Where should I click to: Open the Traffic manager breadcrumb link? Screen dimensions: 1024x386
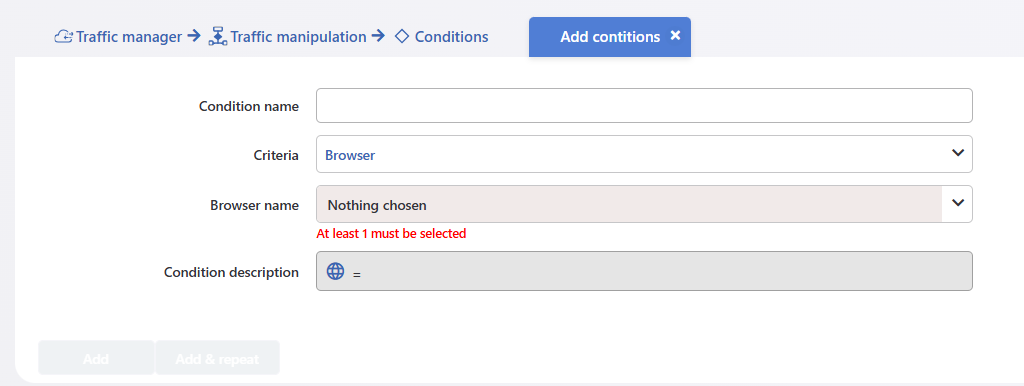[x=129, y=37]
